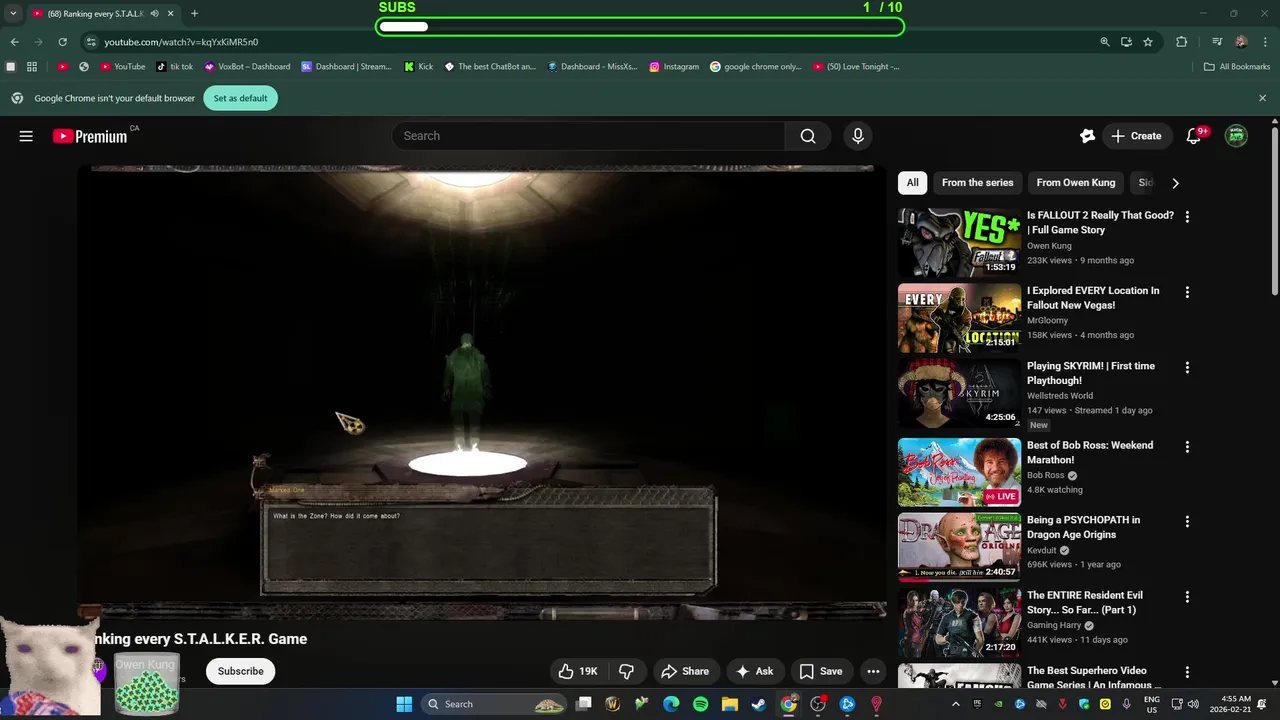The height and width of the screenshot is (720, 1280).
Task: Click the zoom magnifier in address bar
Action: coord(1105,42)
